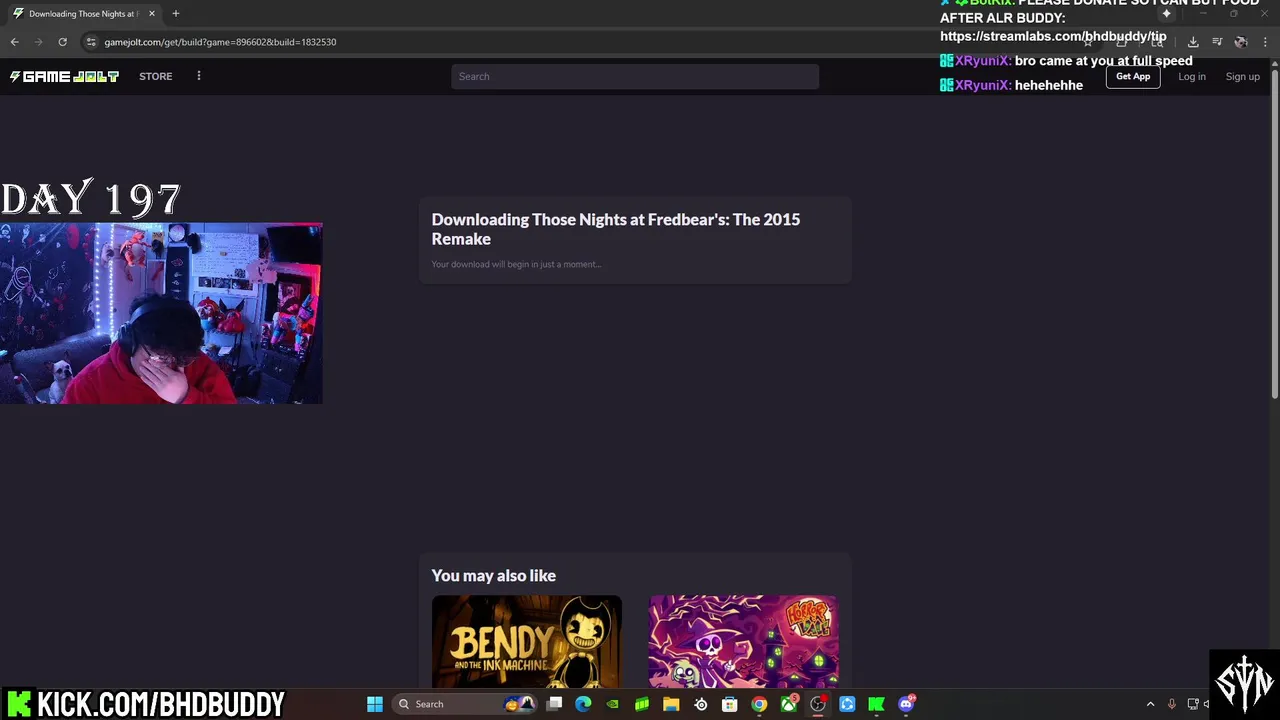Open the Bendy and the Ink Machine thumbnail
Viewport: 1280px width, 720px height.
pyautogui.click(x=527, y=642)
